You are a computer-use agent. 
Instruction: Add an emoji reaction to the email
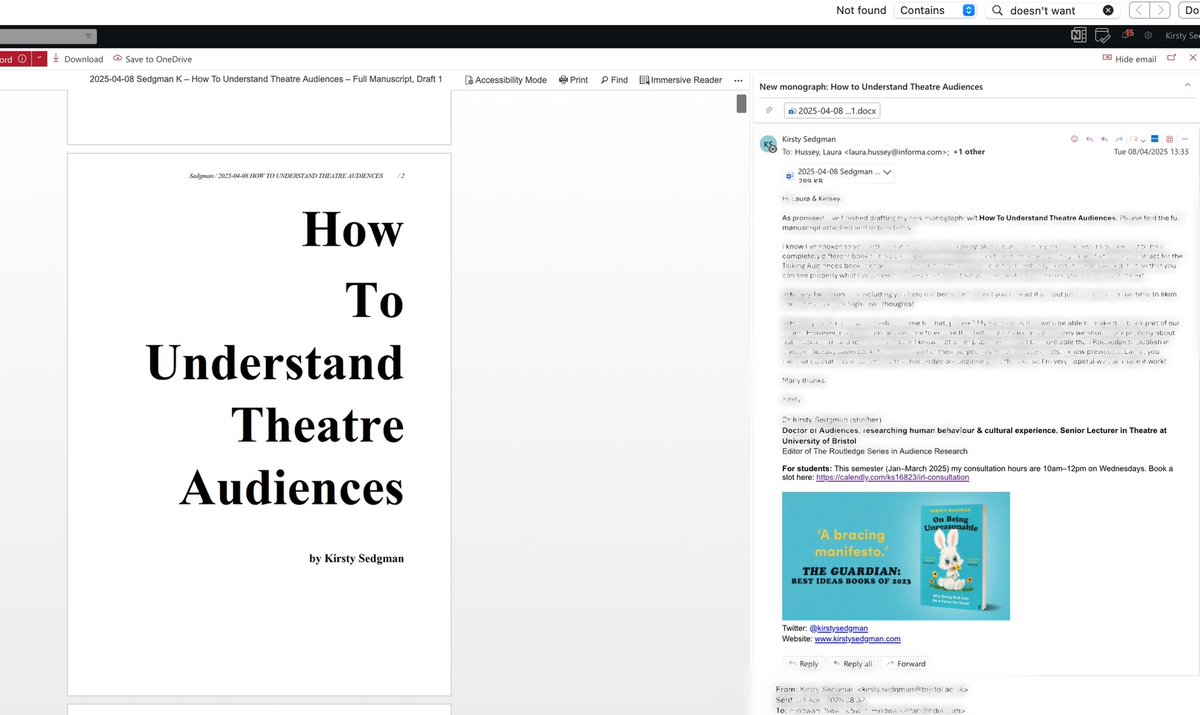1075,139
